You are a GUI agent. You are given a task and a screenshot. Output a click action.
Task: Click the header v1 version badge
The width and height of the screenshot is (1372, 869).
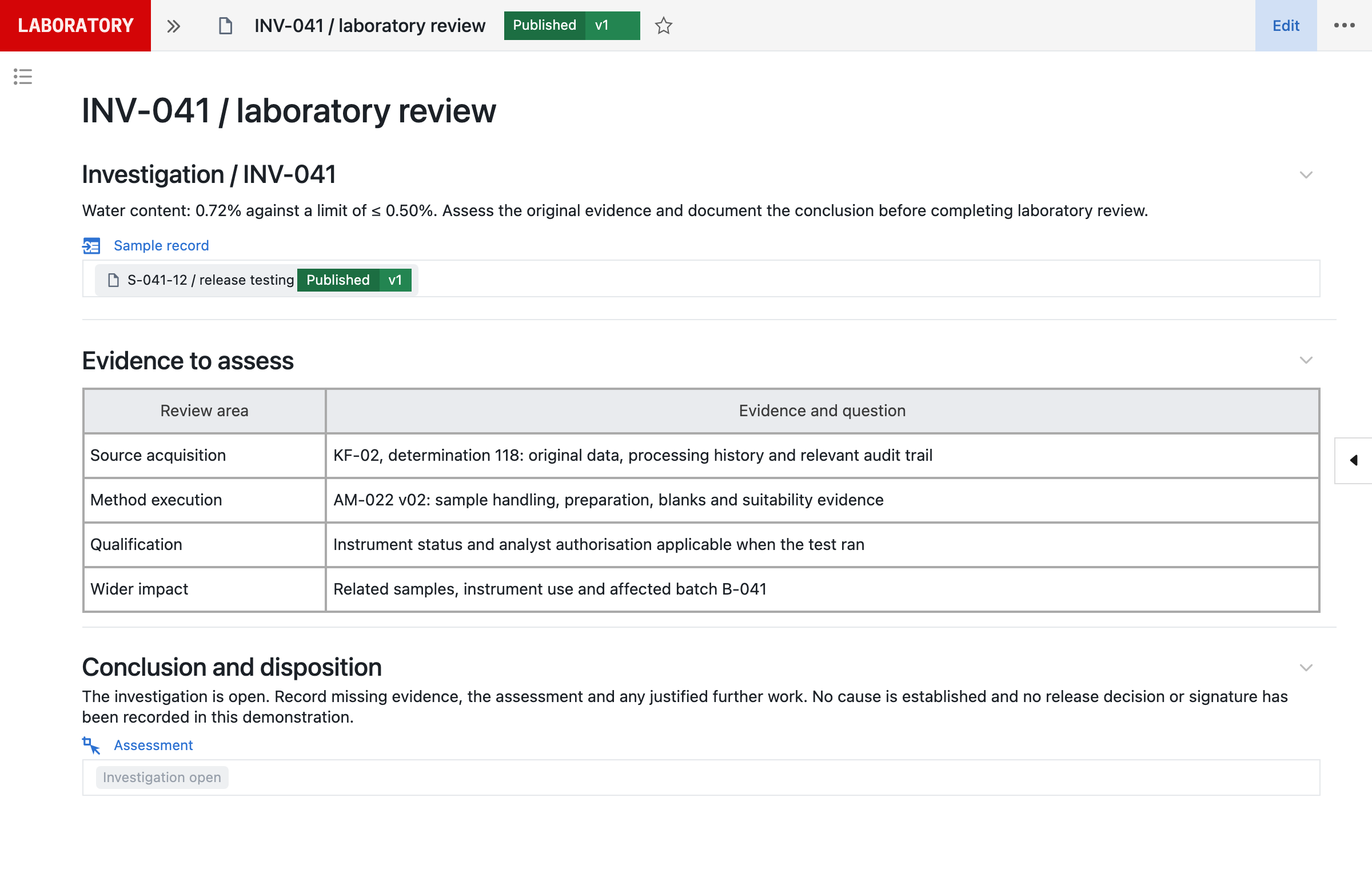pyautogui.click(x=612, y=26)
